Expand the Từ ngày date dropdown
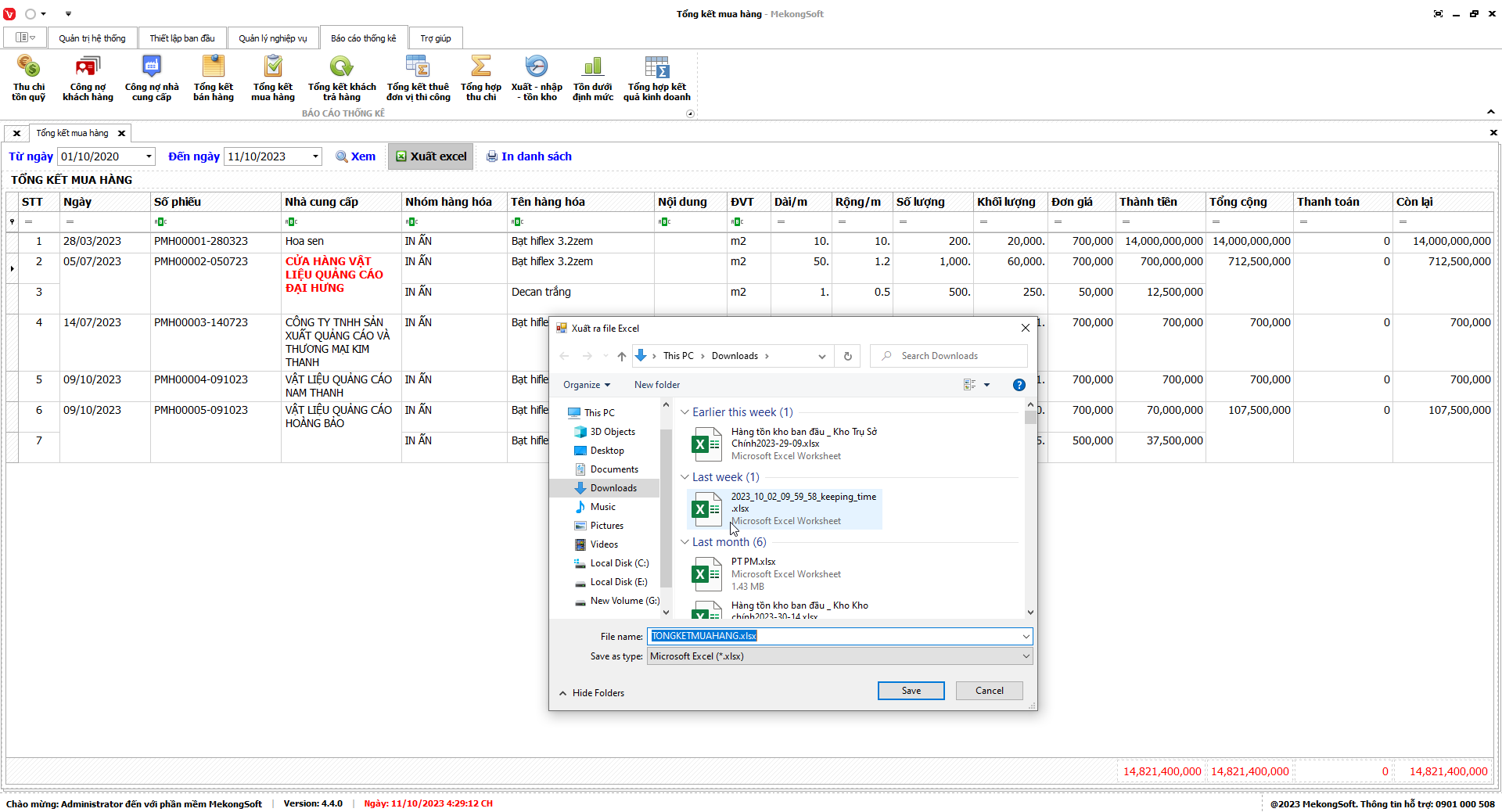The image size is (1502, 812). [149, 156]
